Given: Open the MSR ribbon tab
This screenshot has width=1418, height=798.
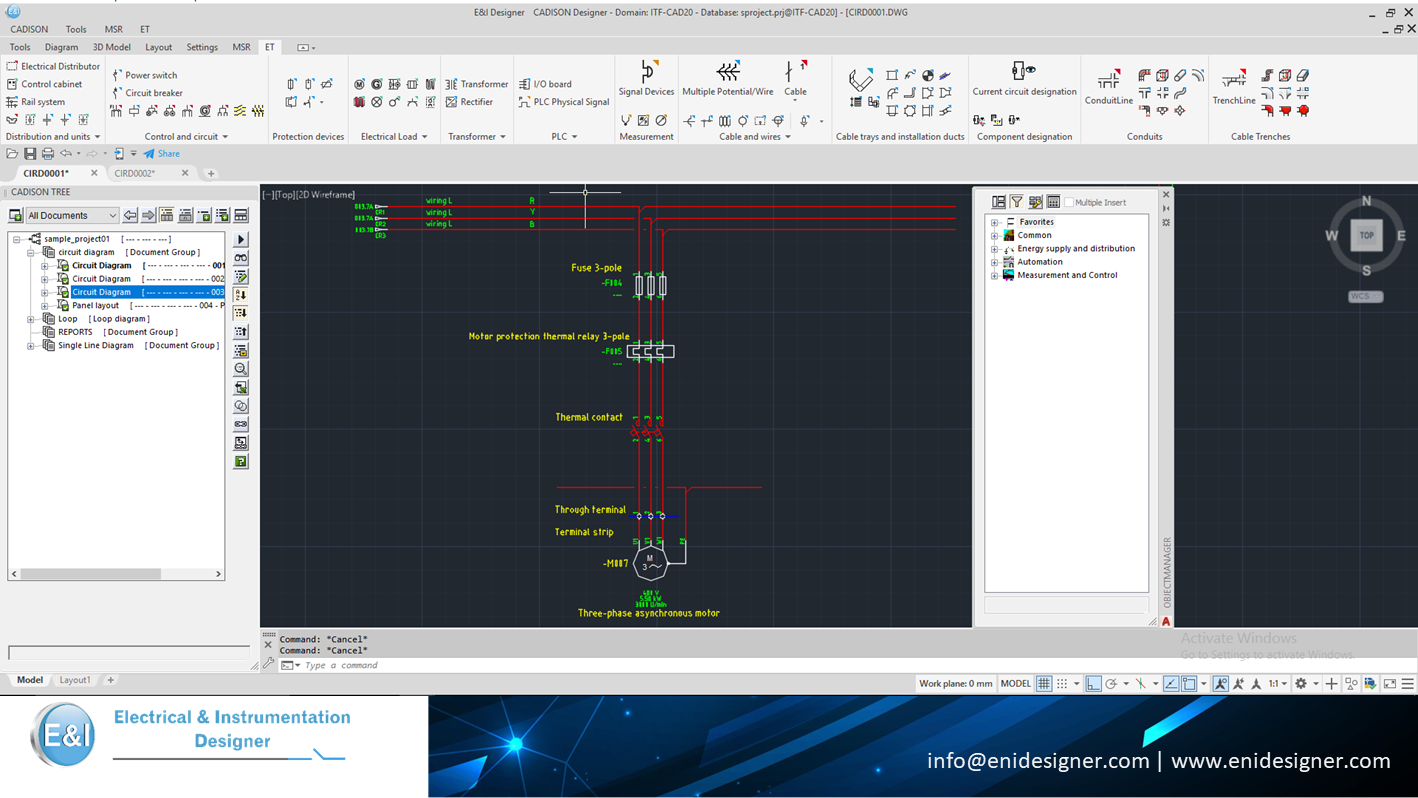Looking at the screenshot, I should point(241,47).
